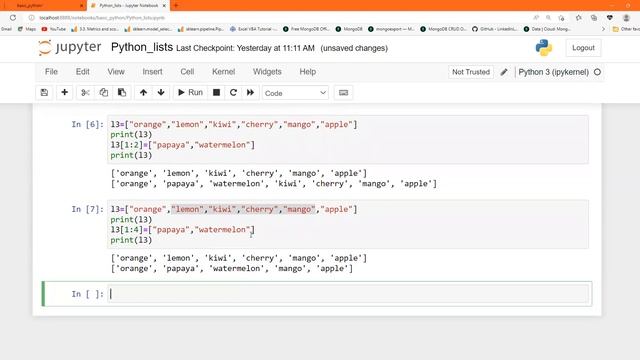Open the cell type Code dropdown

pos(296,93)
